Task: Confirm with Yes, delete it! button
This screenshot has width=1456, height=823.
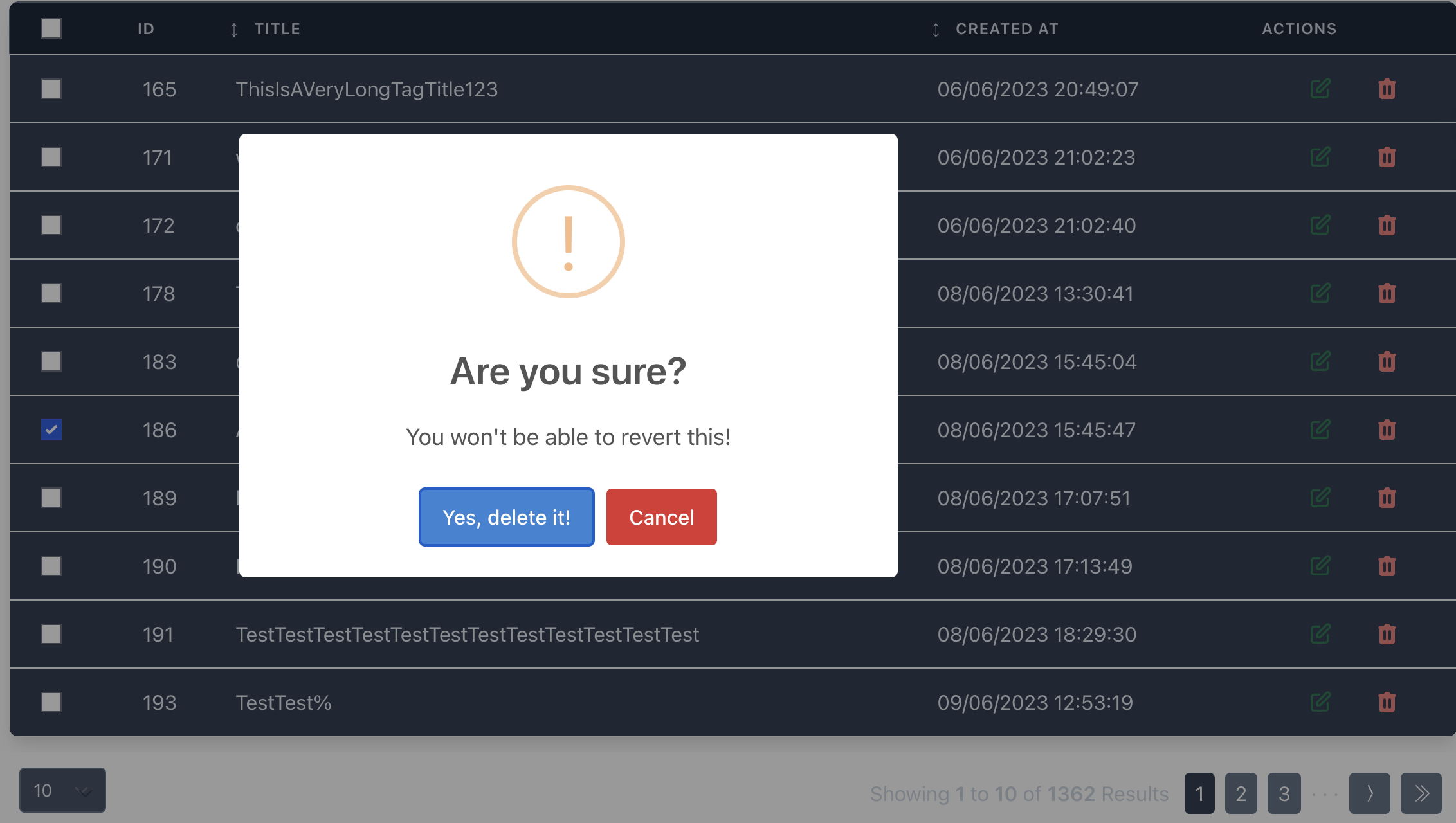Action: (x=506, y=517)
